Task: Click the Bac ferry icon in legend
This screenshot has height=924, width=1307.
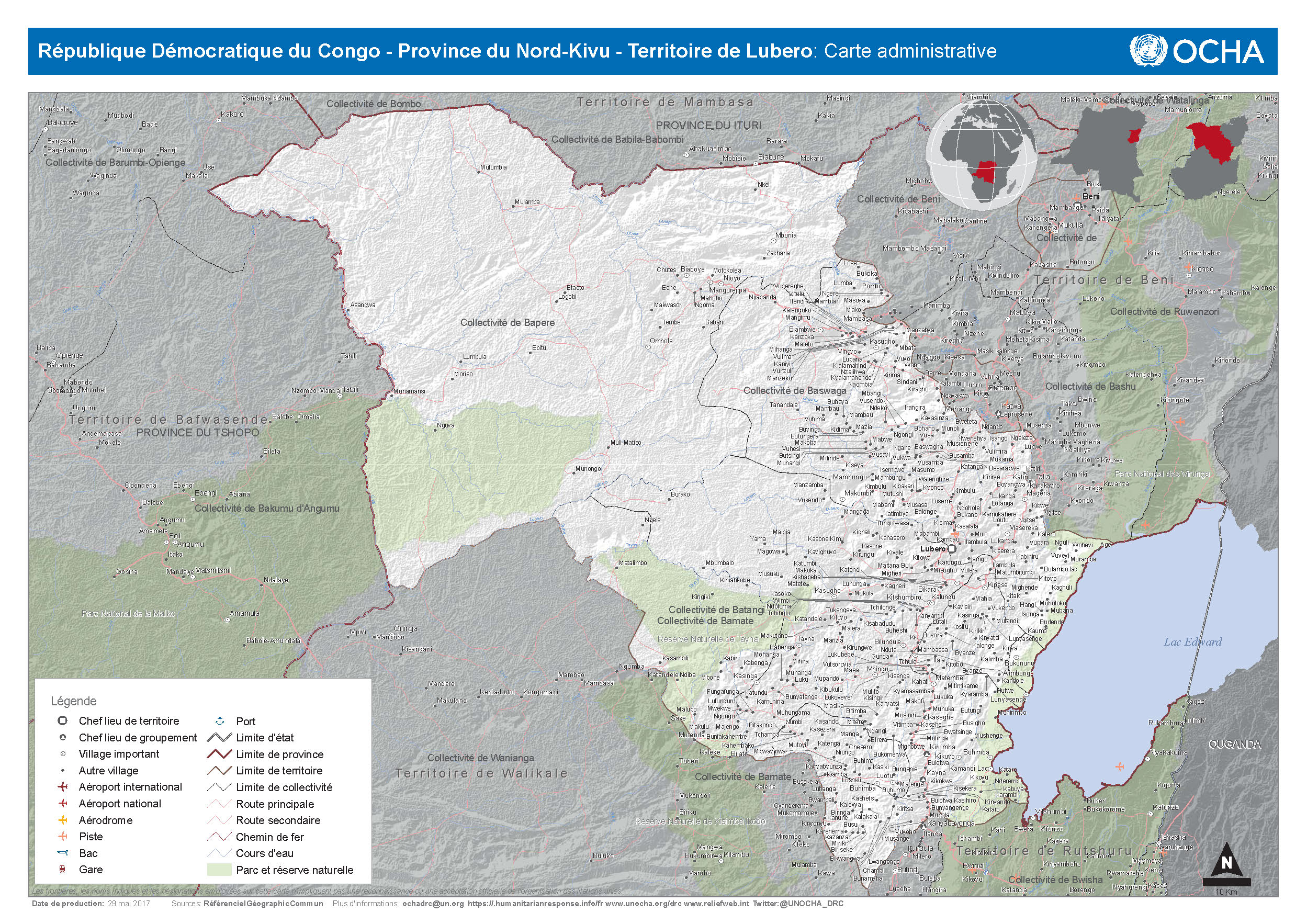Action: [x=63, y=853]
